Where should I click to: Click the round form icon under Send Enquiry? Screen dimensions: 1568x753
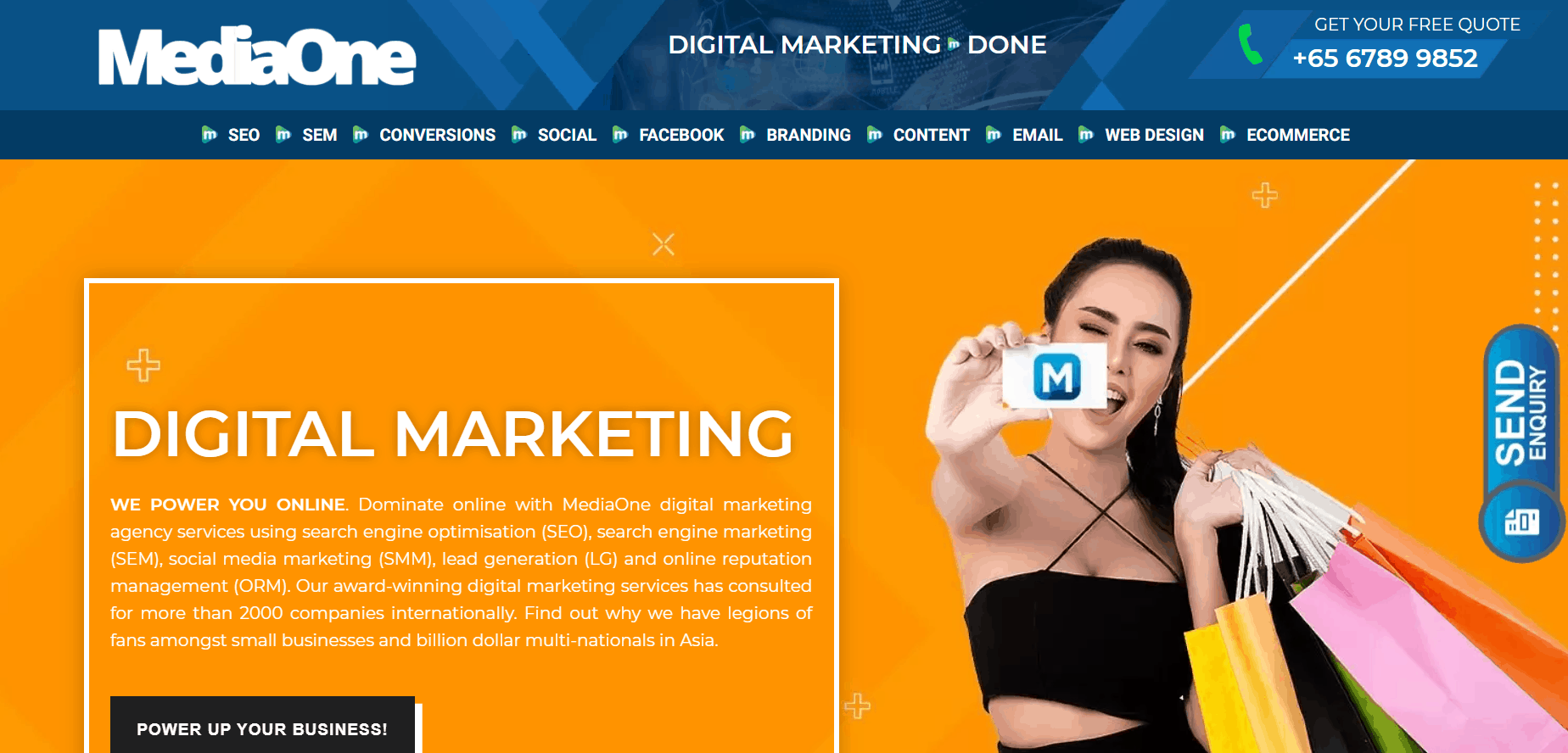pyautogui.click(x=1522, y=521)
